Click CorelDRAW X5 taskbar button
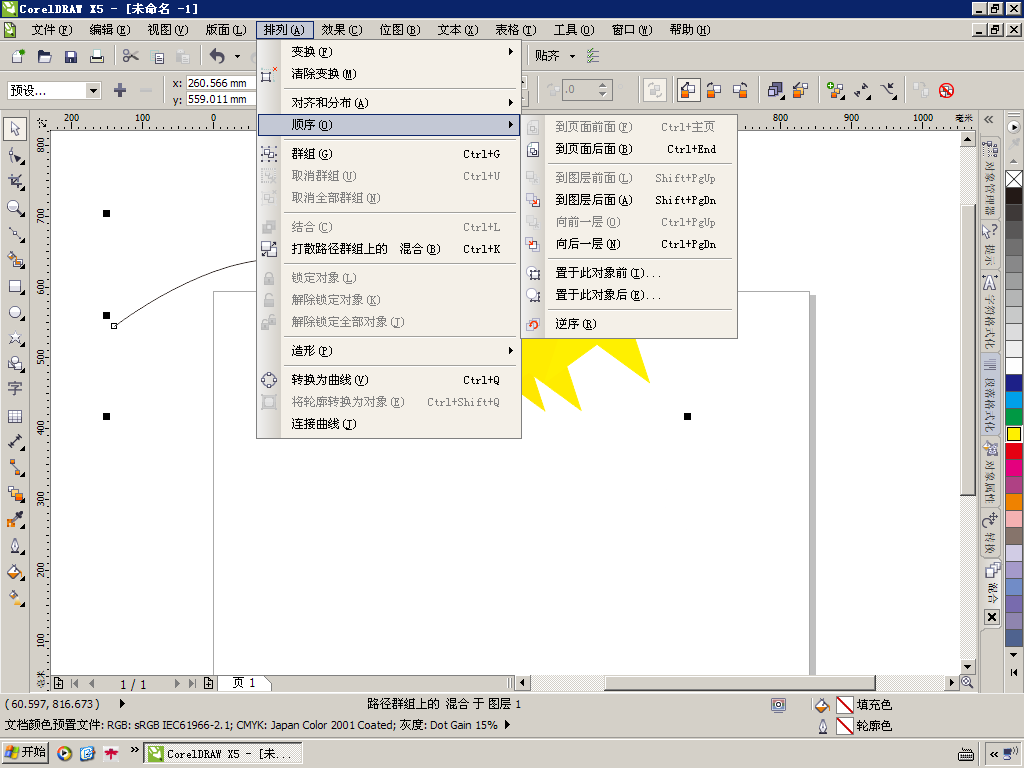Viewport: 1024px width, 768px height. point(222,753)
